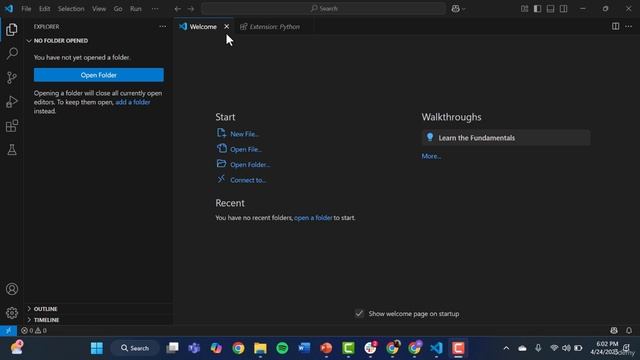Open Google Chrome from the taskbar
The image size is (640, 360).
[x=238, y=348]
